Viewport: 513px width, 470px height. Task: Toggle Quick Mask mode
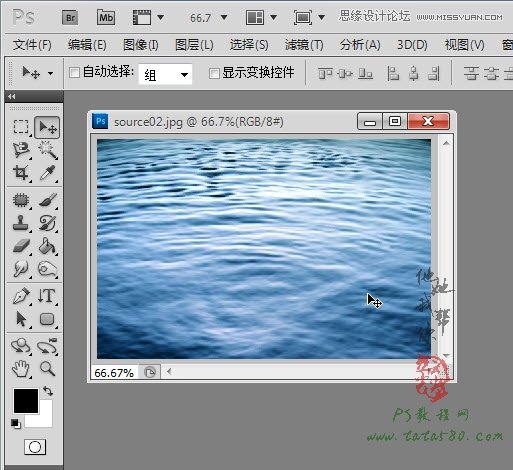tap(35, 447)
